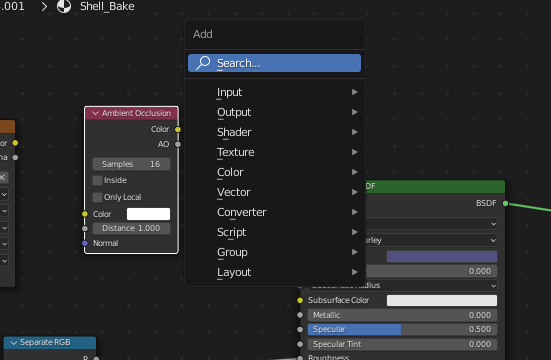Viewport: 551px width, 360px height.
Task: Click the breadcrumb arrow before Shell_Bake
Action: [x=44, y=6]
